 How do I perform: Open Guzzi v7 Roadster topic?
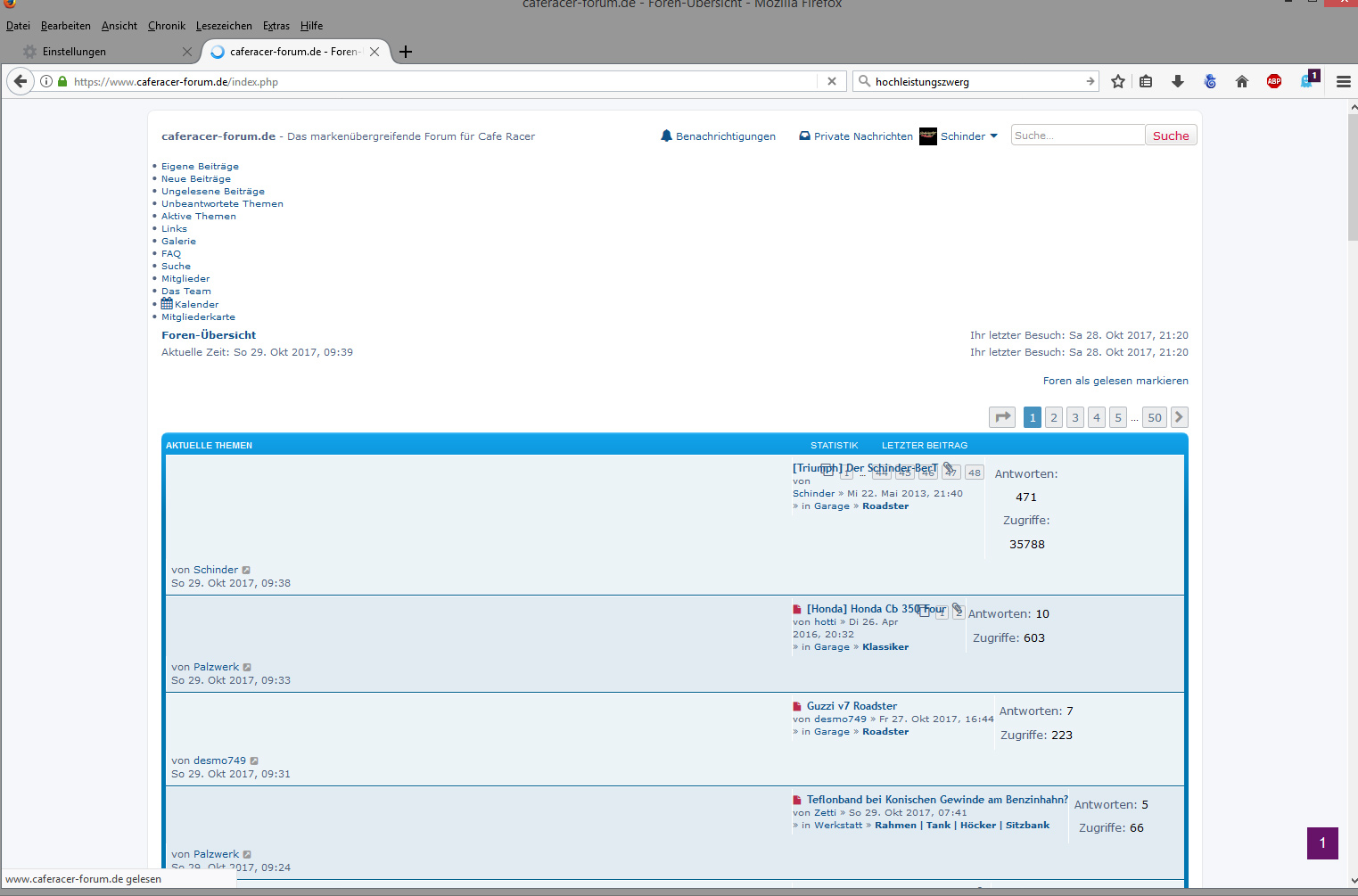852,706
